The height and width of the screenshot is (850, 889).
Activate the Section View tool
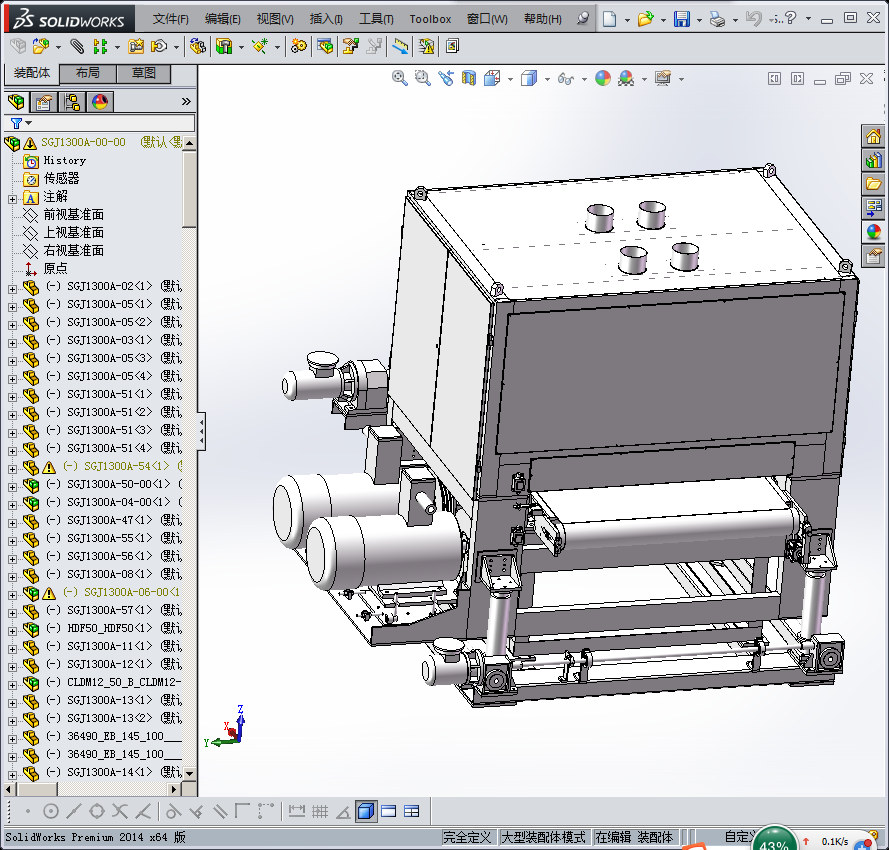tap(468, 77)
